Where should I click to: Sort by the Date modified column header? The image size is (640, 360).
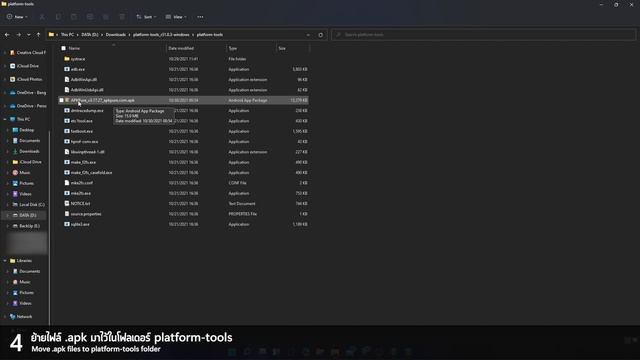(181, 48)
